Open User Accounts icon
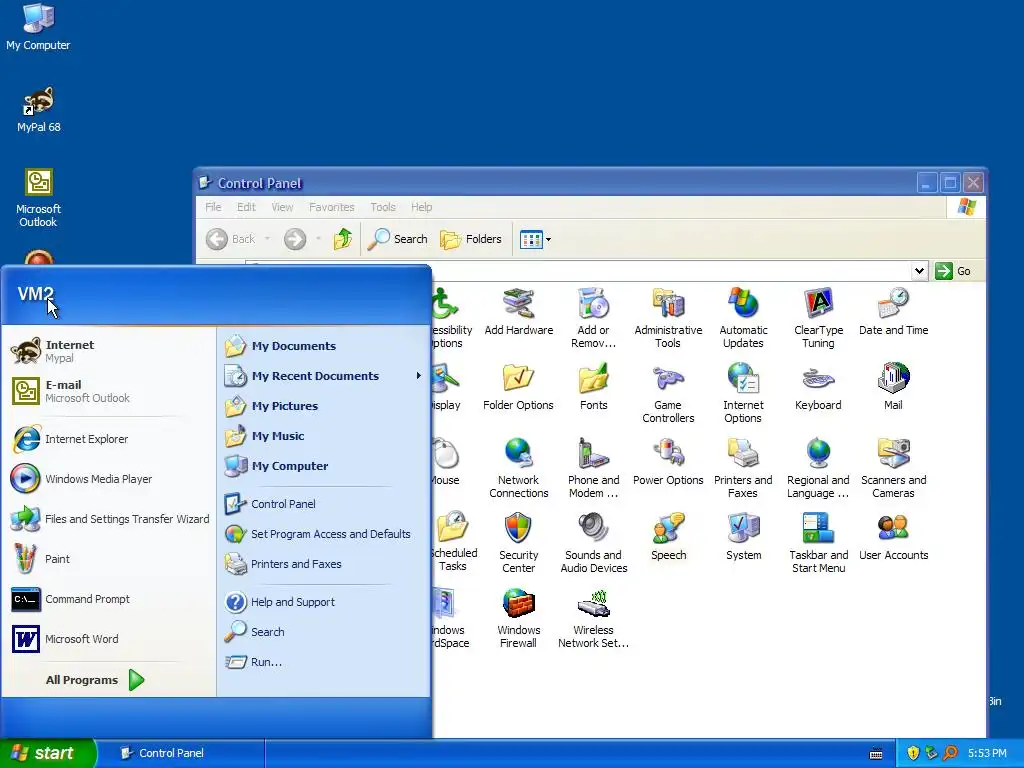The width and height of the screenshot is (1024, 768). [x=893, y=538]
